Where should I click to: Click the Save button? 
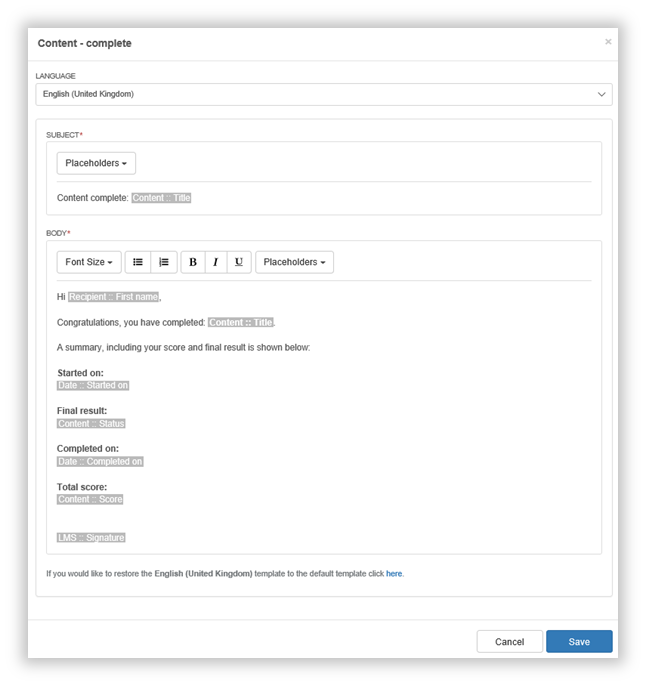(579, 641)
